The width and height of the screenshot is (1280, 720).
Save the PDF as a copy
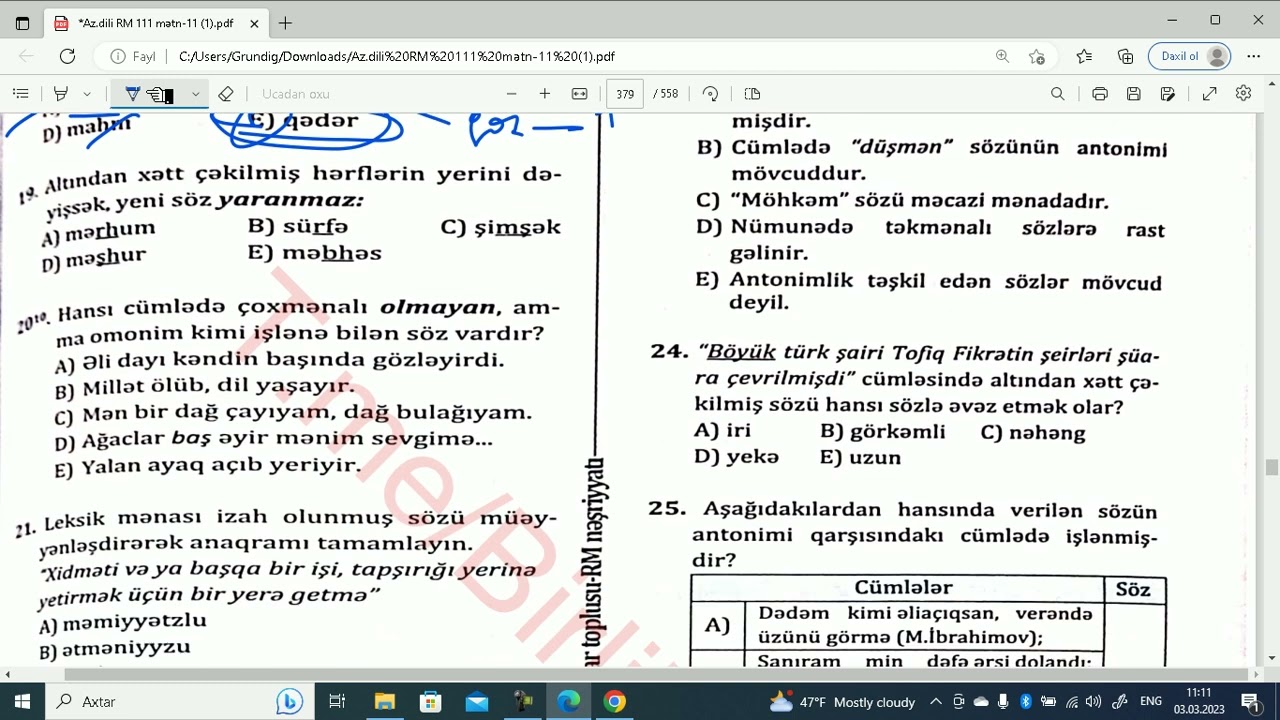pos(1168,94)
